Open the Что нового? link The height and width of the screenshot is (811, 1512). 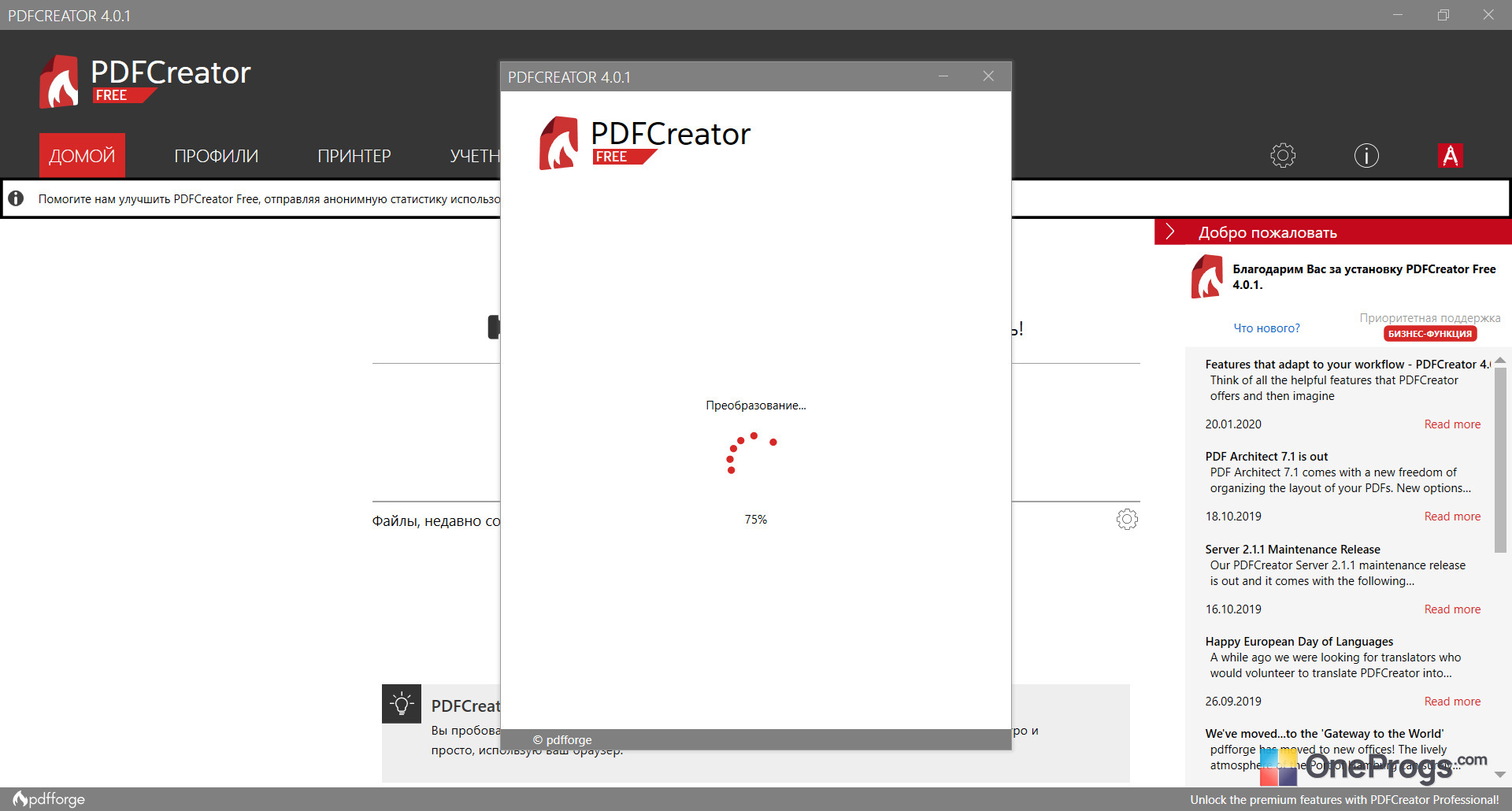[1266, 328]
